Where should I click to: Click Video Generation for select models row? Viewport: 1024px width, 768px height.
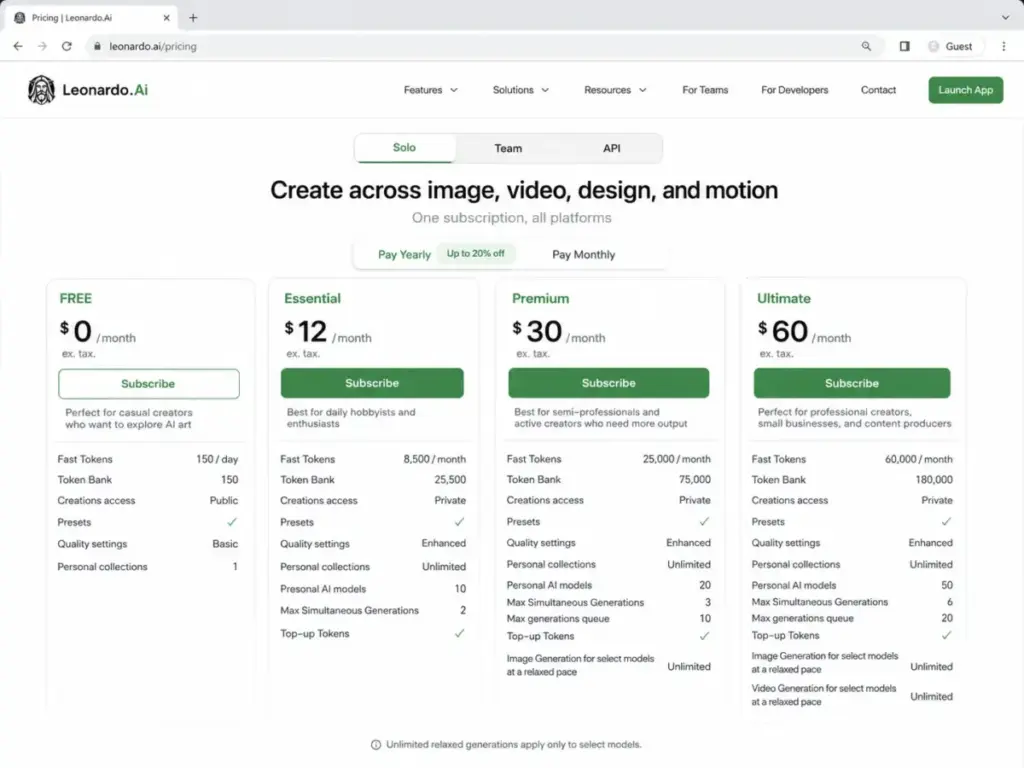point(852,696)
